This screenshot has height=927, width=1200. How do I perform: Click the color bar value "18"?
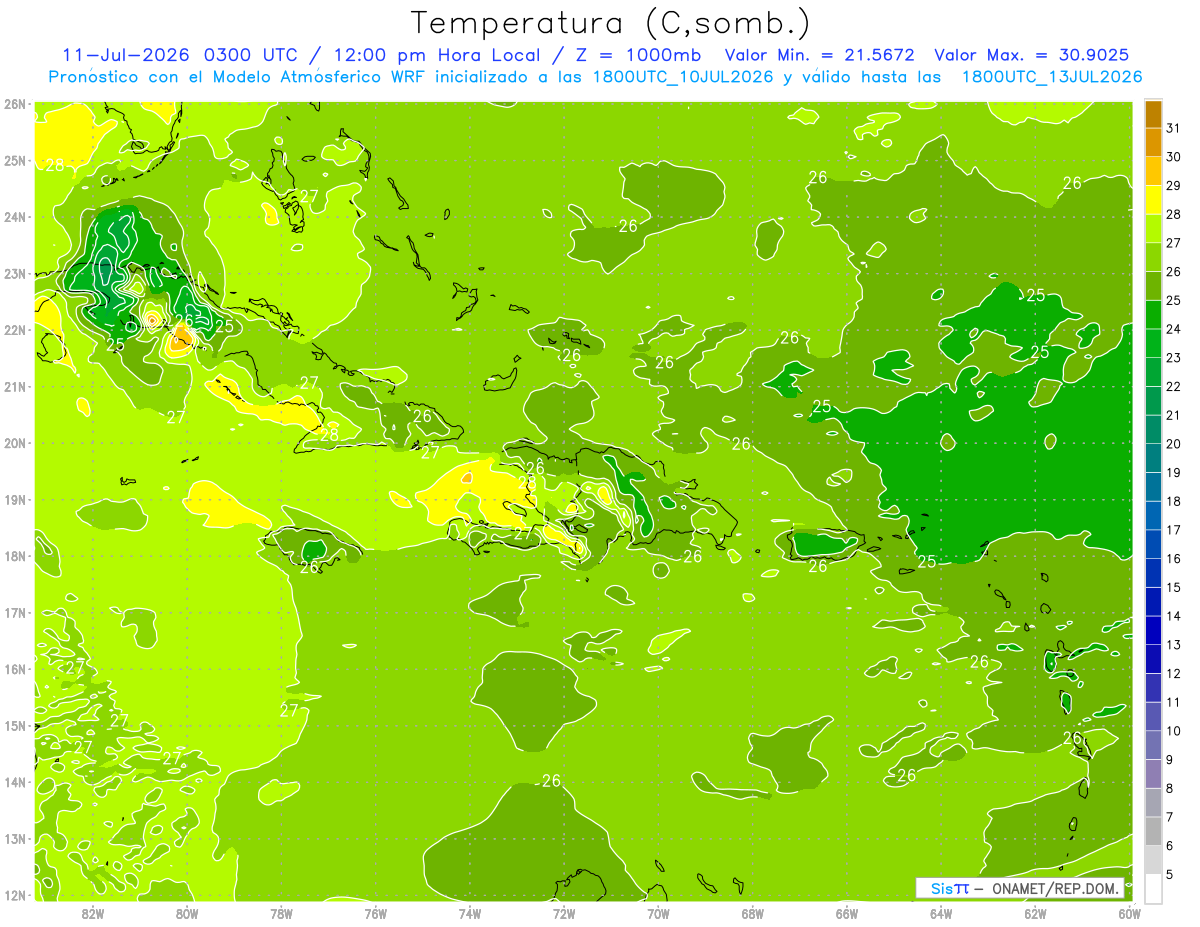[x=1173, y=501]
